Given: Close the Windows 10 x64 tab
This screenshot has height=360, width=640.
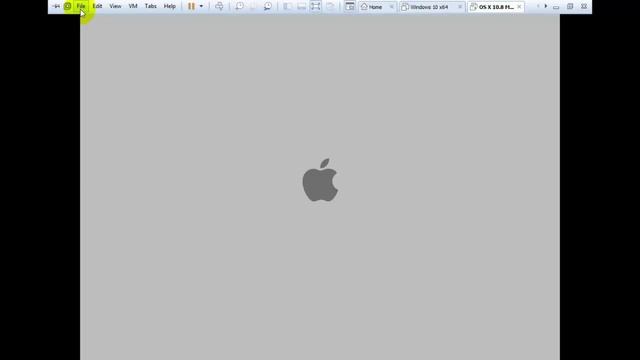Looking at the screenshot, I should tap(460, 7).
